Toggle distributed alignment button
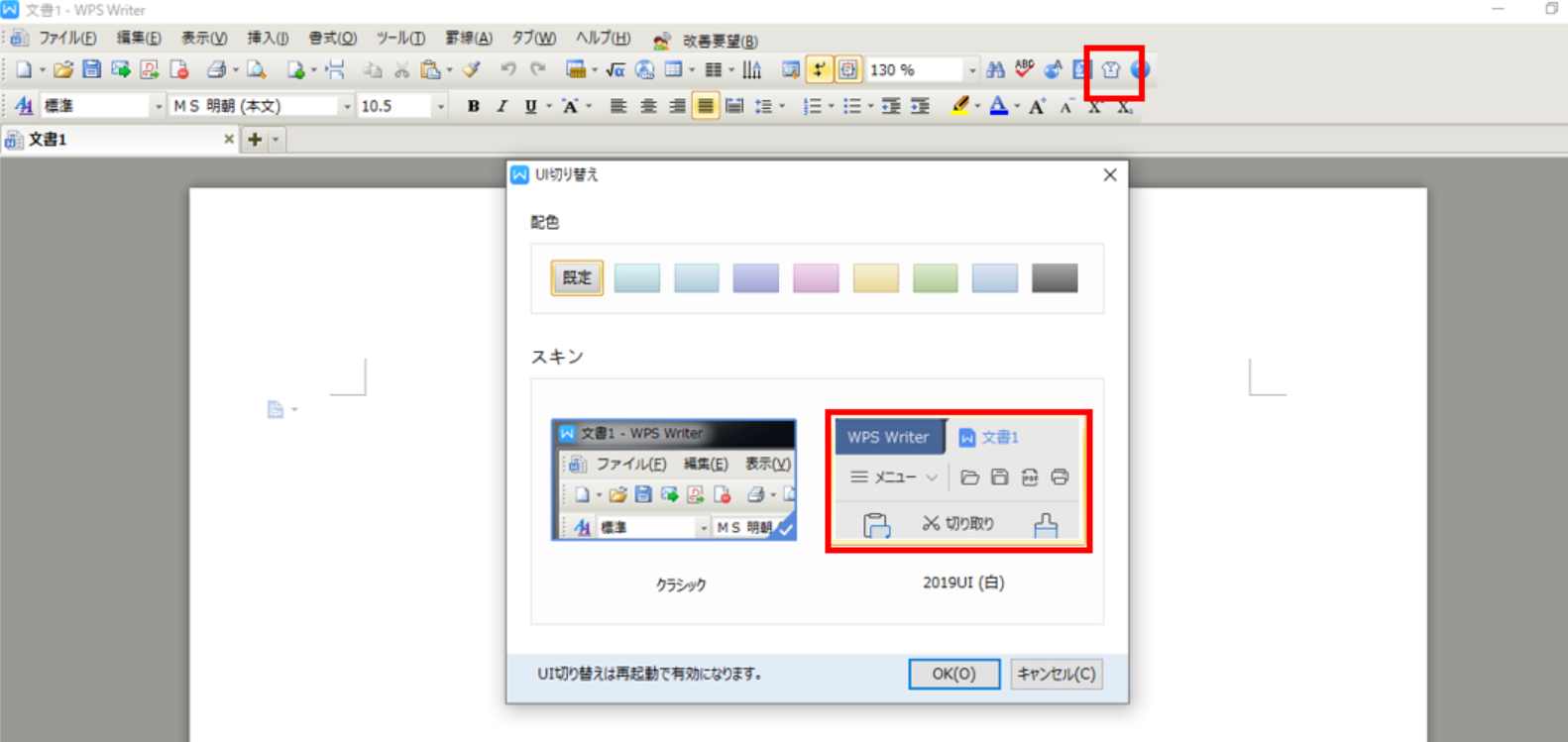This screenshot has height=742, width=1568. coord(734,106)
